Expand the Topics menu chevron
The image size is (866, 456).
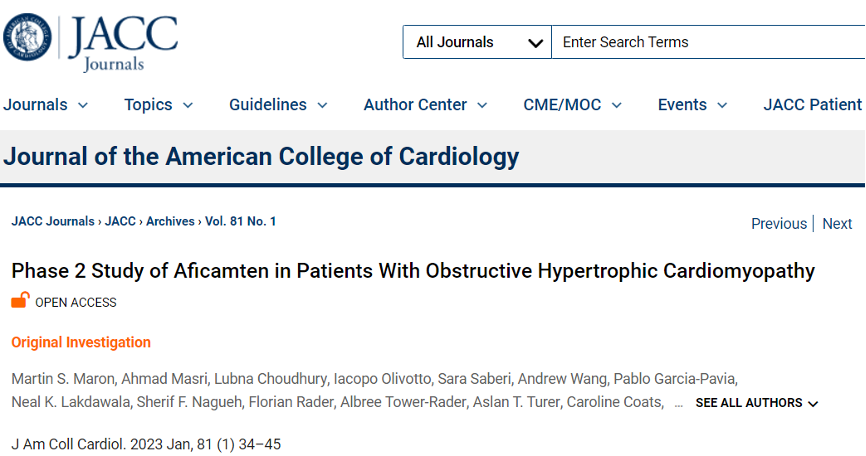coord(188,105)
